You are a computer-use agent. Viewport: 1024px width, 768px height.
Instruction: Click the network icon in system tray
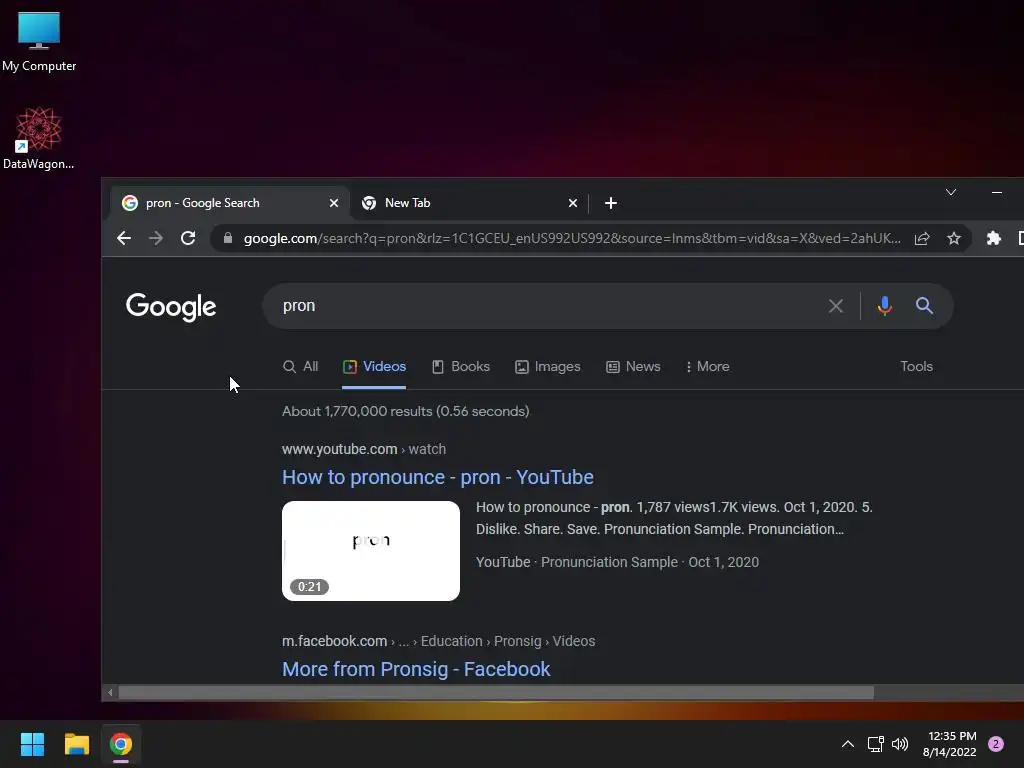tap(875, 744)
